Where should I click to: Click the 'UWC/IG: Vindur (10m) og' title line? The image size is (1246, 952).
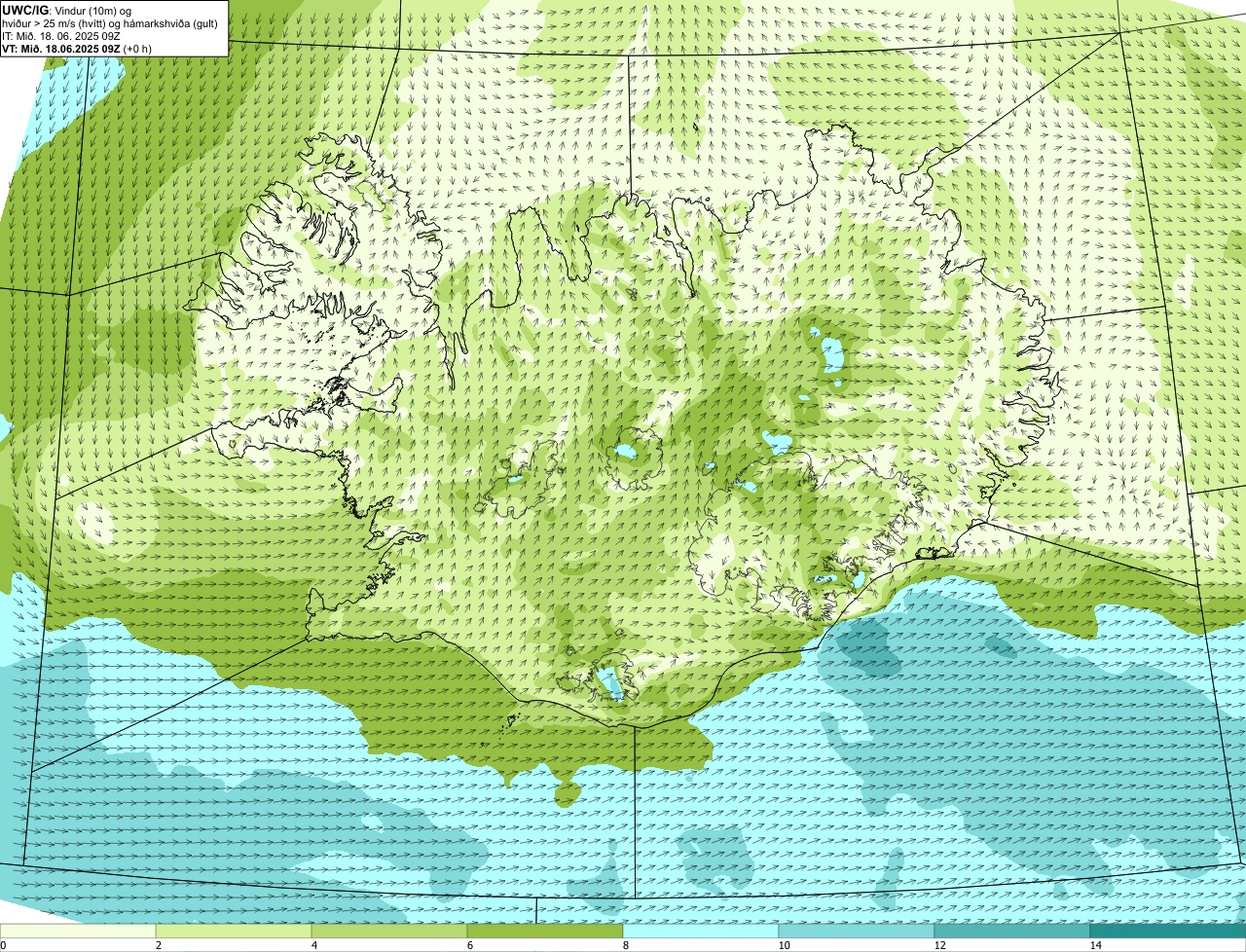[x=66, y=11]
